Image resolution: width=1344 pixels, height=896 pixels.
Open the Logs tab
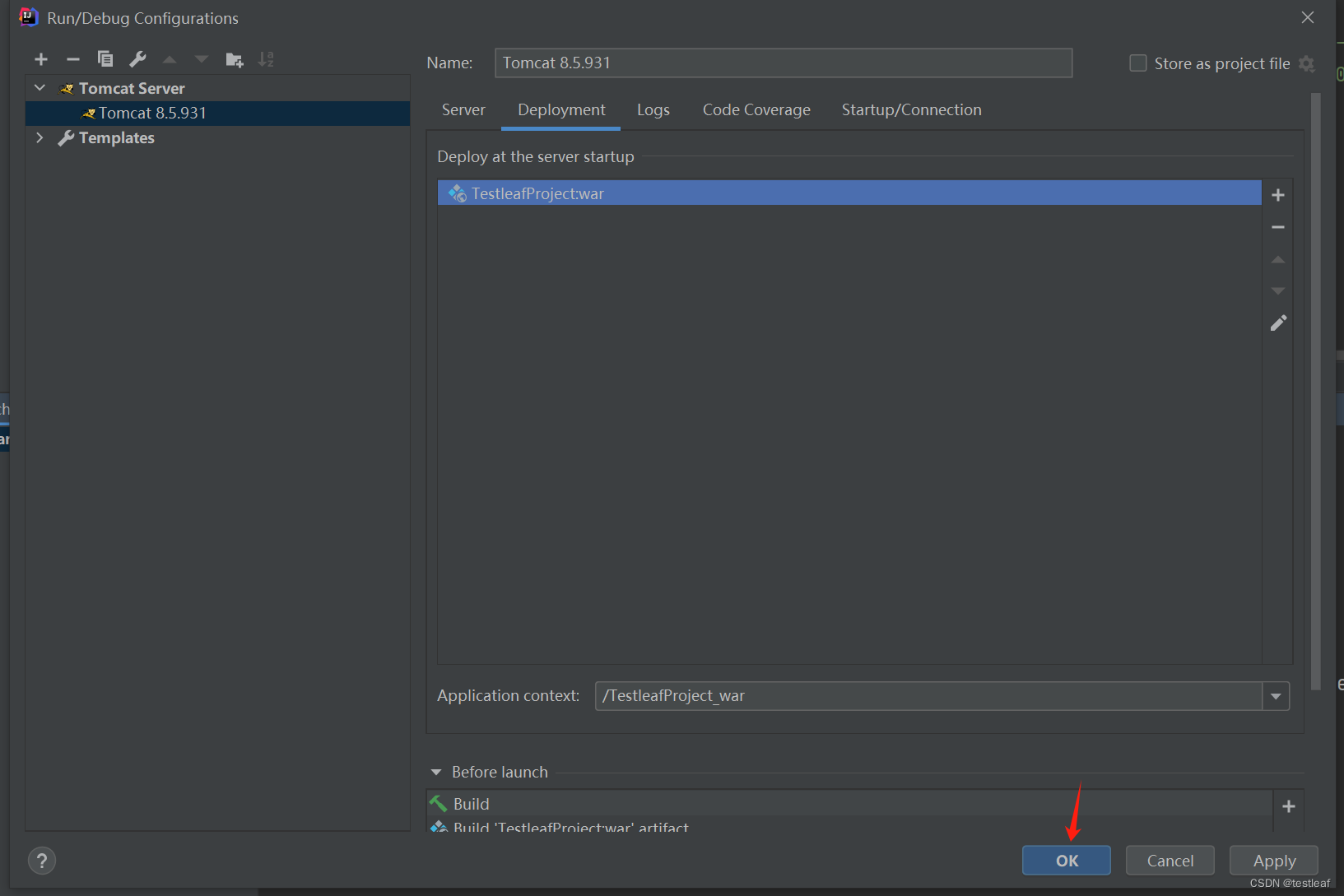pyautogui.click(x=653, y=109)
